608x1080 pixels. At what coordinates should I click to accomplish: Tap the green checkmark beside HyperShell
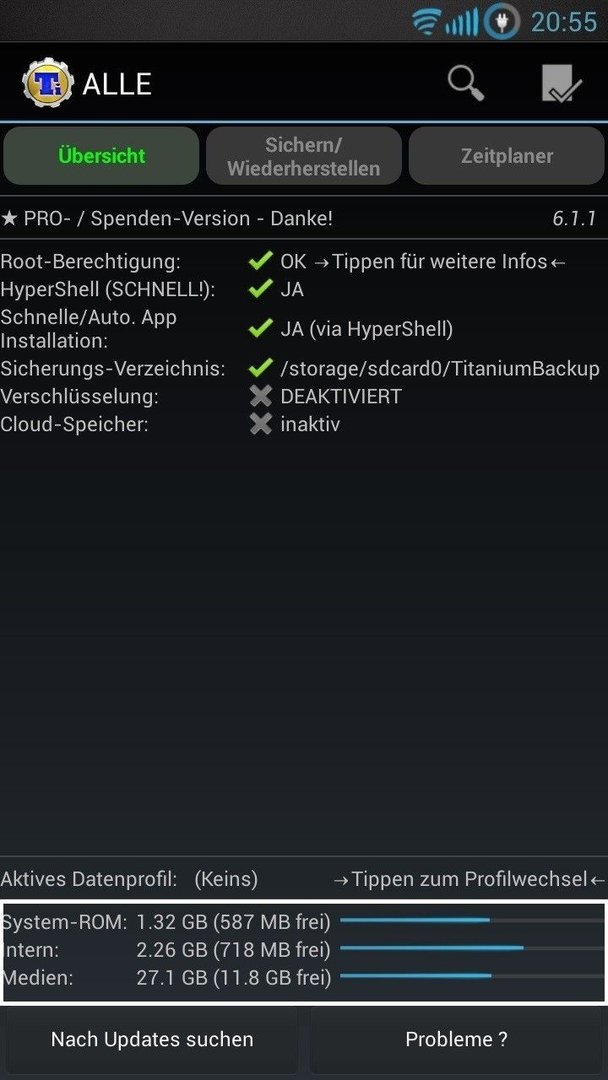tap(260, 289)
